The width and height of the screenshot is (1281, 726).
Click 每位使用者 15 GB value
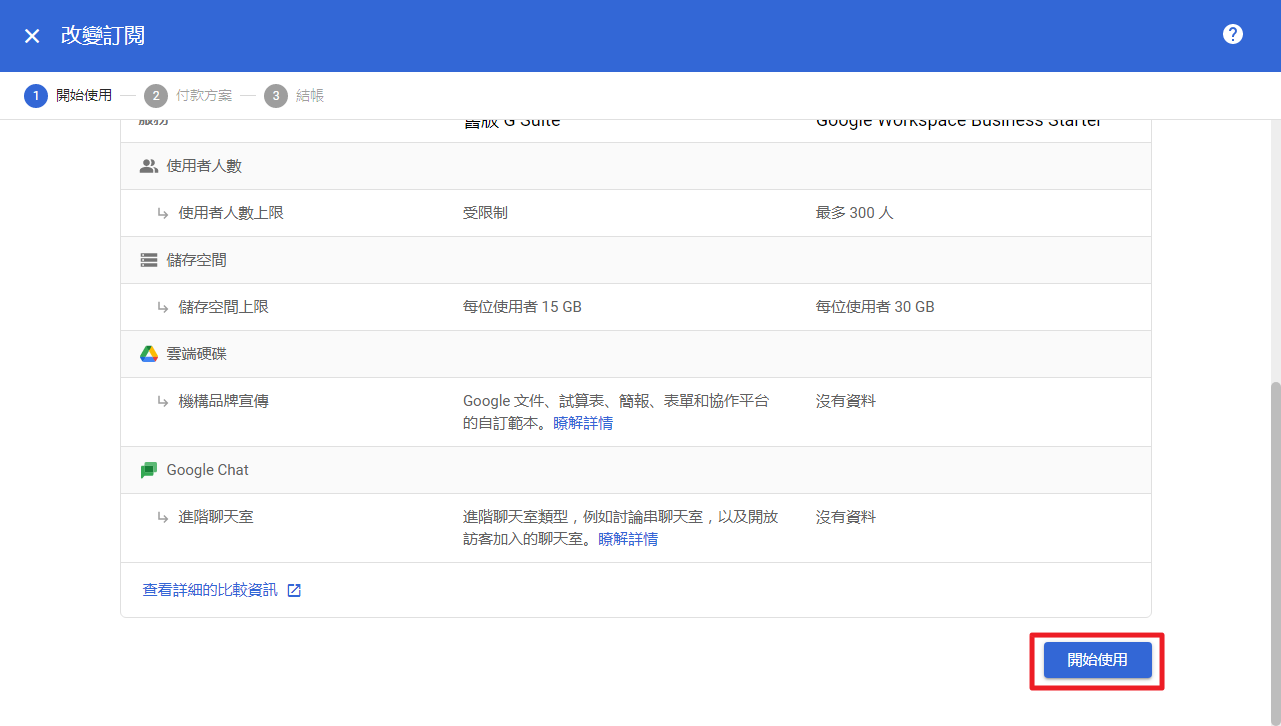pos(522,307)
